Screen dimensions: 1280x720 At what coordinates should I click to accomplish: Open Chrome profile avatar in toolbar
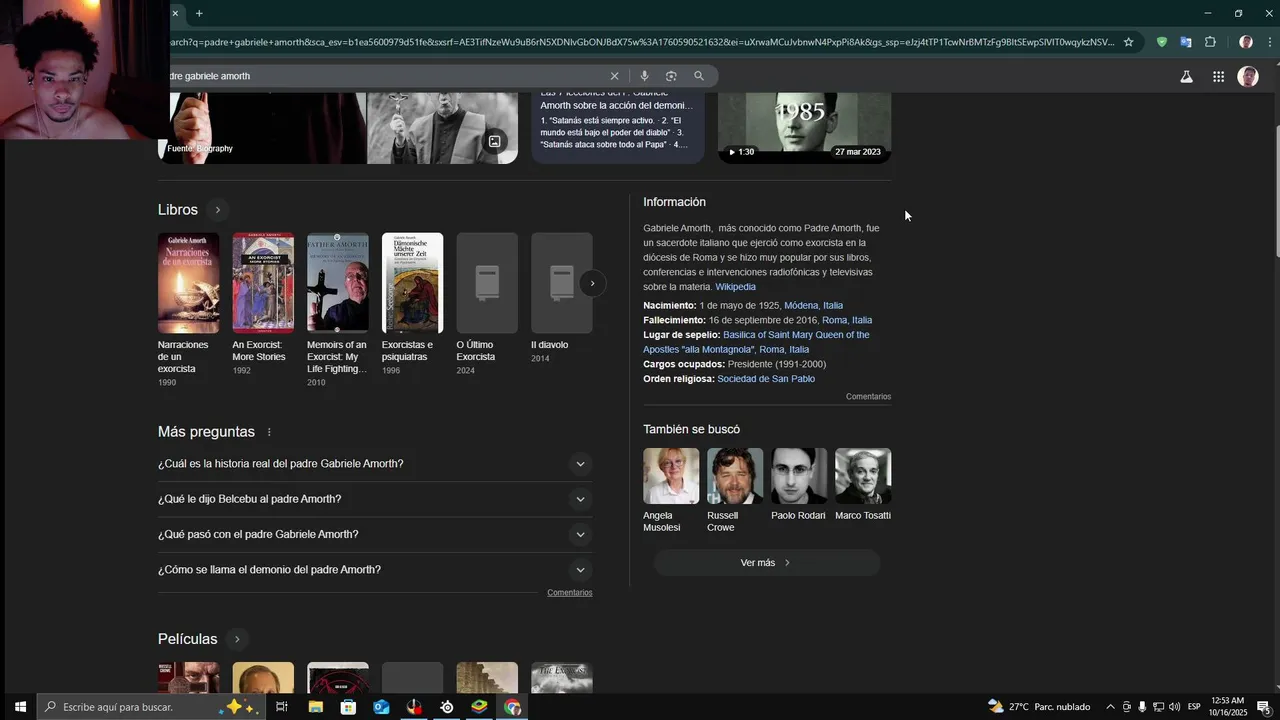1245,42
